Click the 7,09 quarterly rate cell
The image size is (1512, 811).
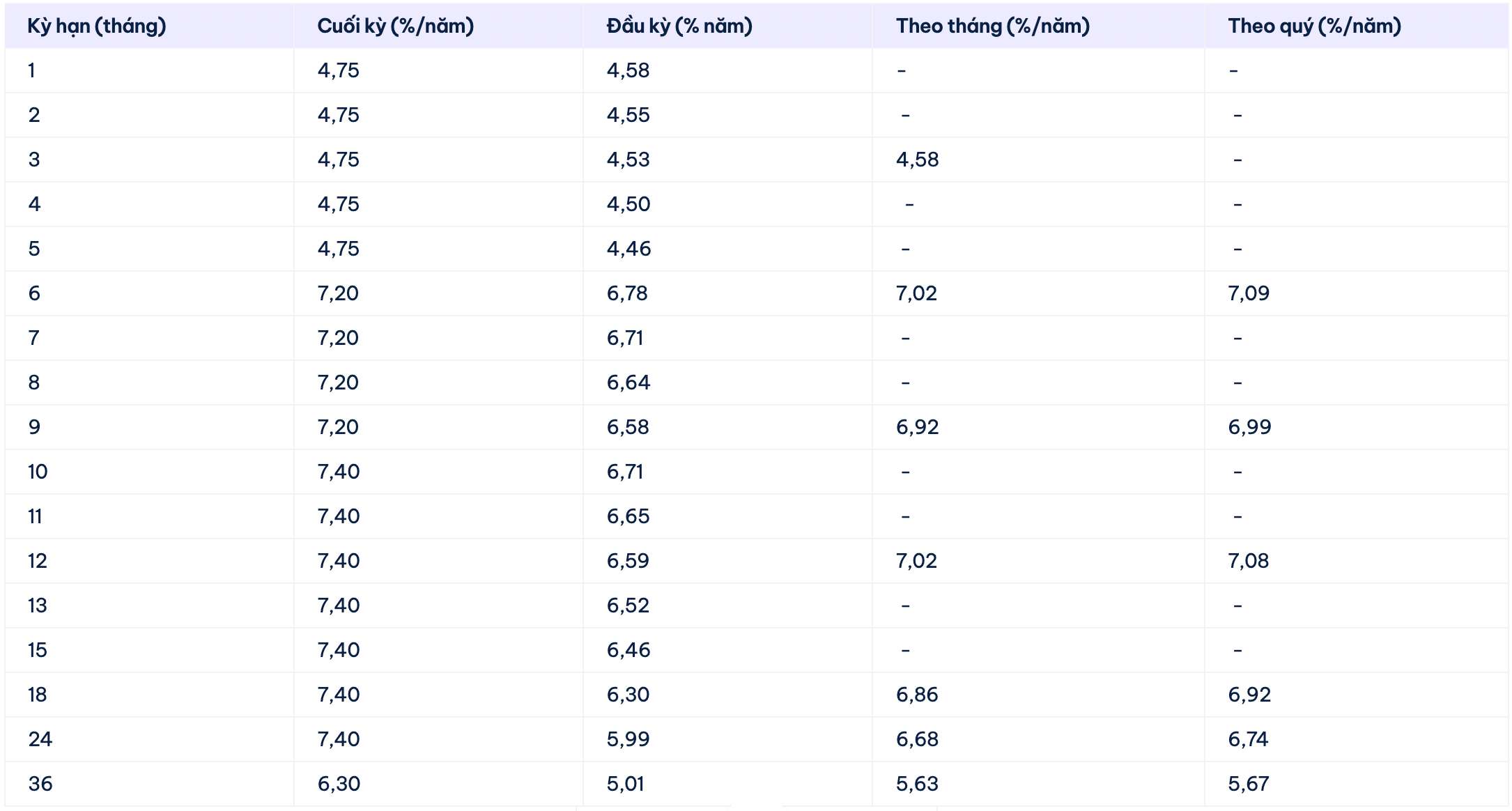pos(1249,293)
